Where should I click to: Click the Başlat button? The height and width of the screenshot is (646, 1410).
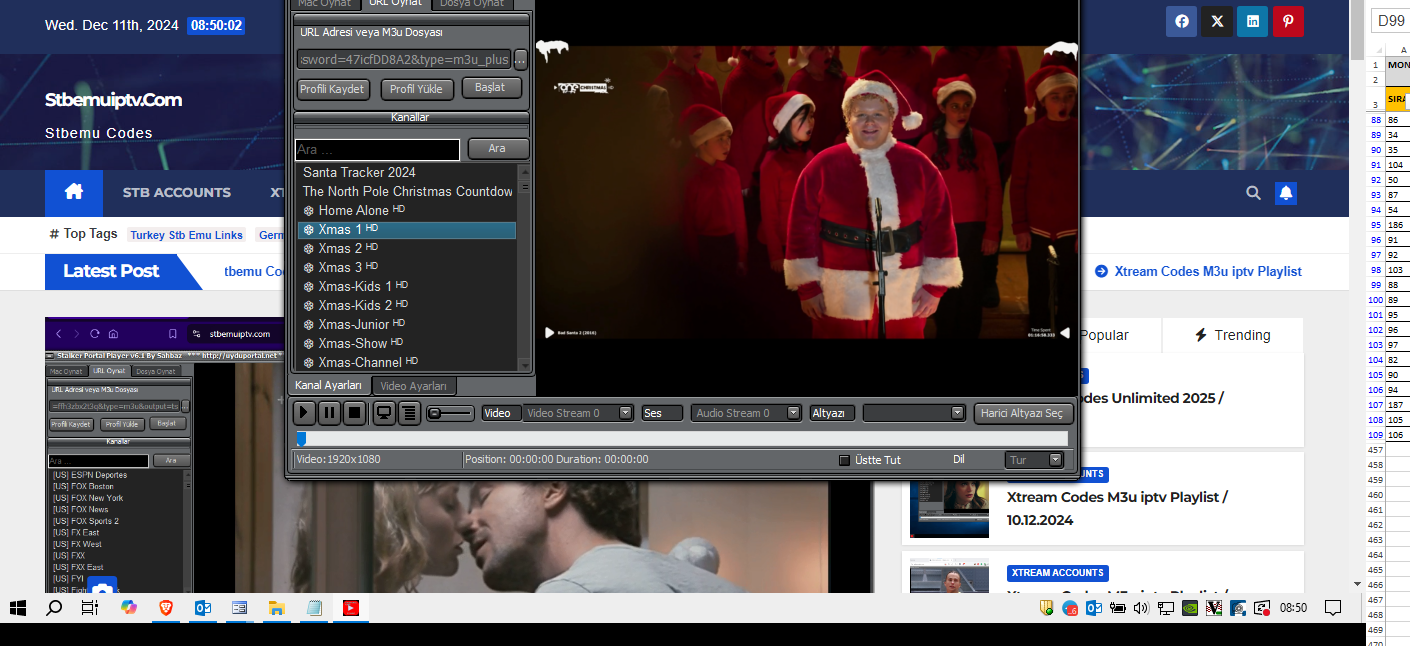490,88
